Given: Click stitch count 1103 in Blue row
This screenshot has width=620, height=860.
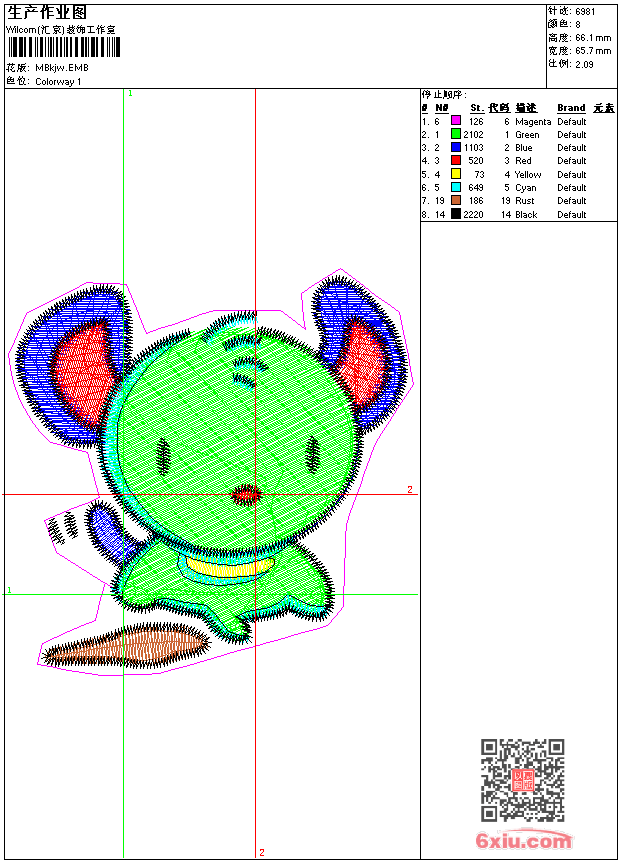Looking at the screenshot, I should click(x=474, y=148).
